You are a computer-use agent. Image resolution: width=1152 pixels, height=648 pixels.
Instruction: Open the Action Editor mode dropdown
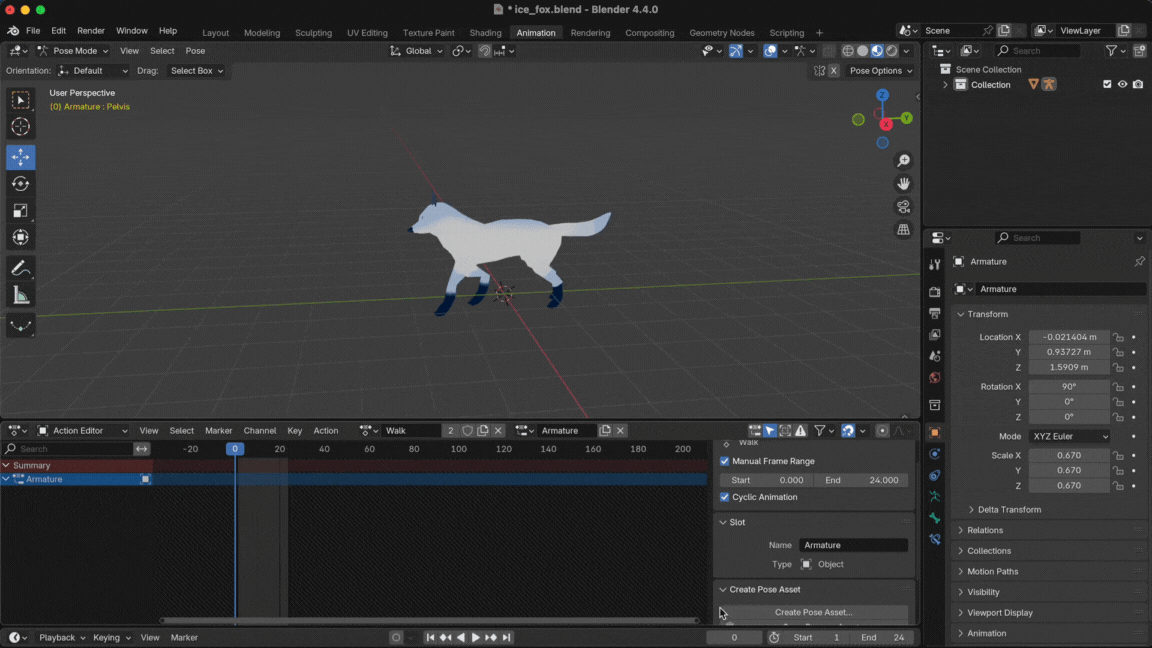(x=82, y=431)
